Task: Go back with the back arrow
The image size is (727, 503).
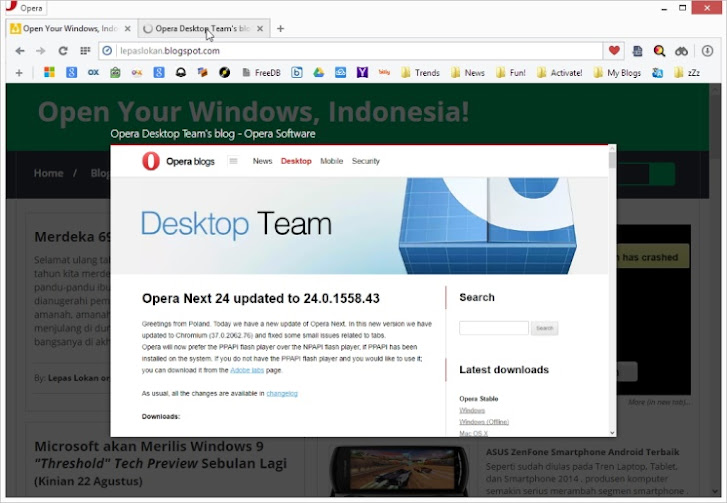Action: pyautogui.click(x=19, y=51)
